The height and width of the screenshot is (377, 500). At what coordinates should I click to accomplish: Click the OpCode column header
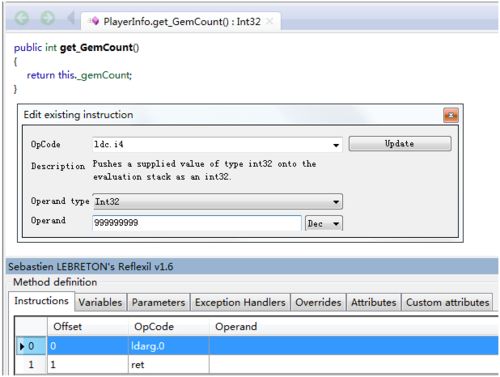(169, 326)
